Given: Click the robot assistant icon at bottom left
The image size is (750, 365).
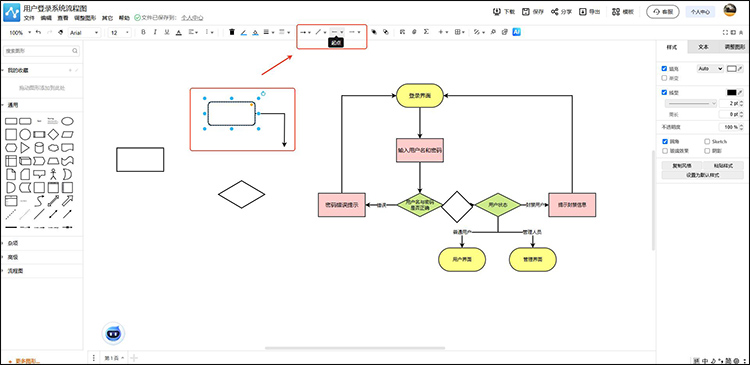Looking at the screenshot, I should coord(113,333).
